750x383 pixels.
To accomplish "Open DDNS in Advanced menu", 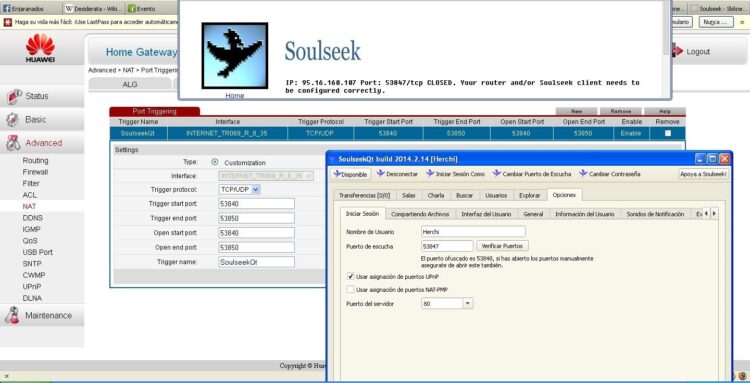I will [33, 218].
